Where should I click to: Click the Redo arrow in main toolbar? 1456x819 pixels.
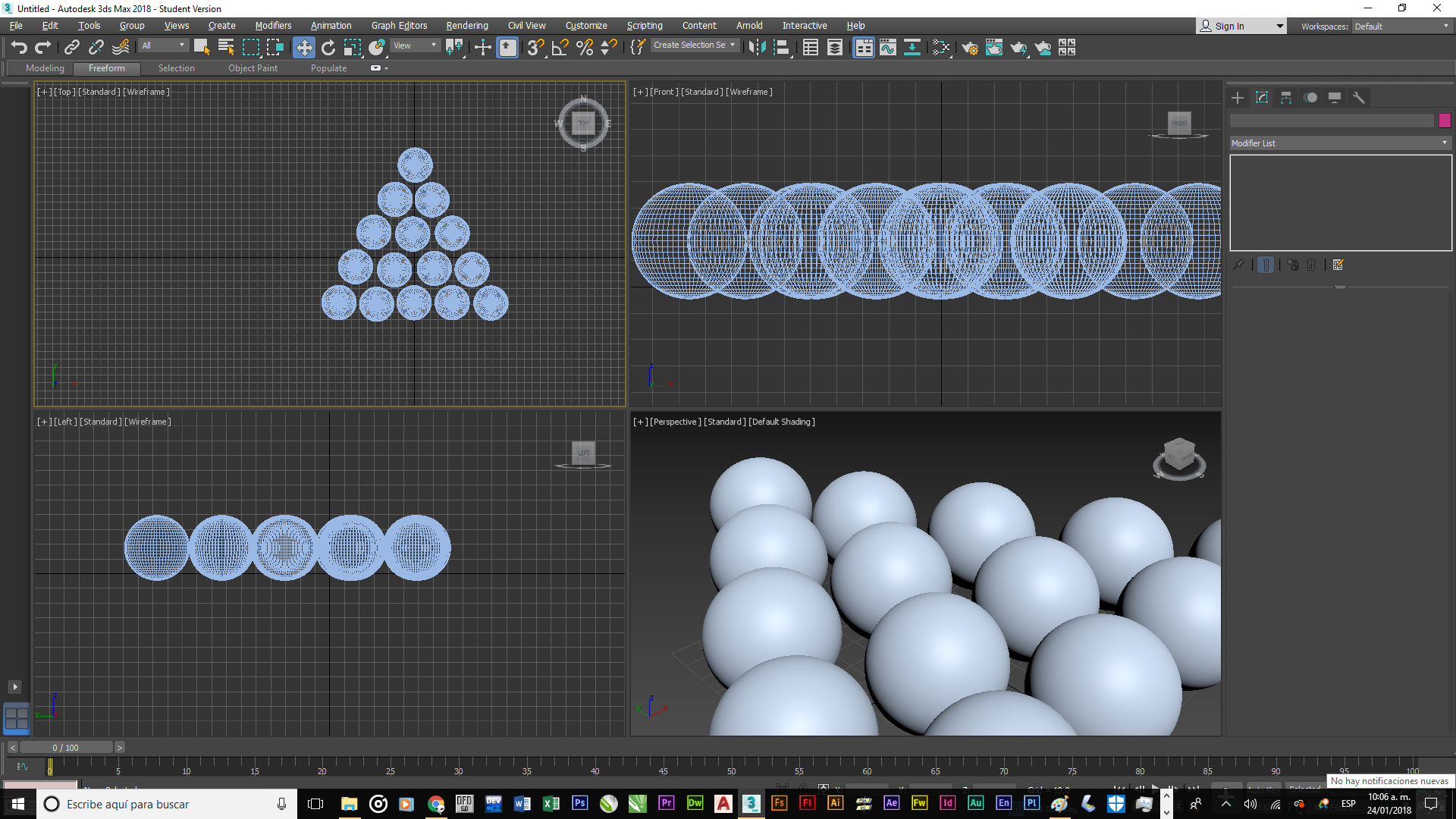[x=43, y=47]
